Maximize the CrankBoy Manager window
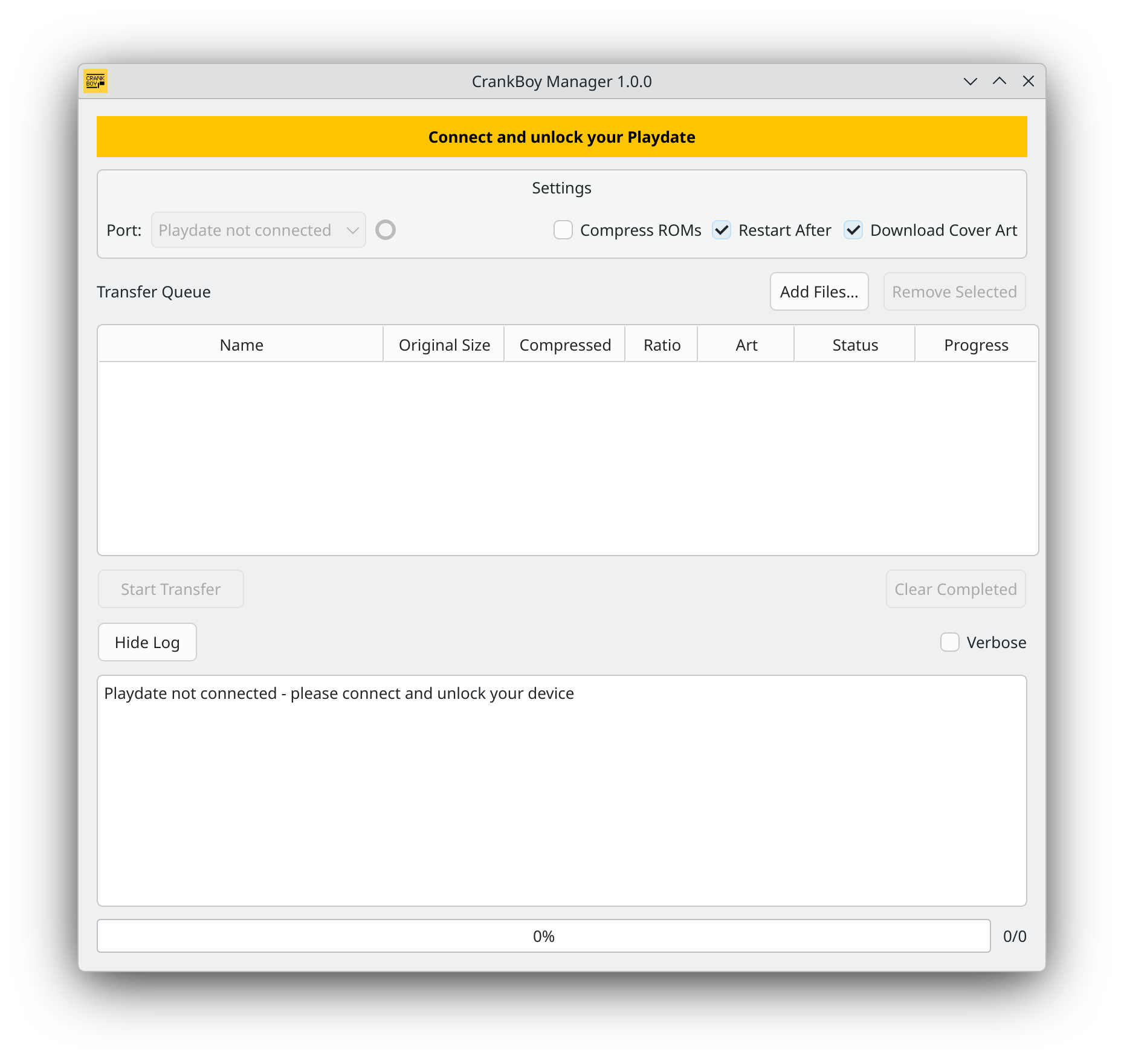This screenshot has width=1124, height=1064. click(x=1000, y=81)
